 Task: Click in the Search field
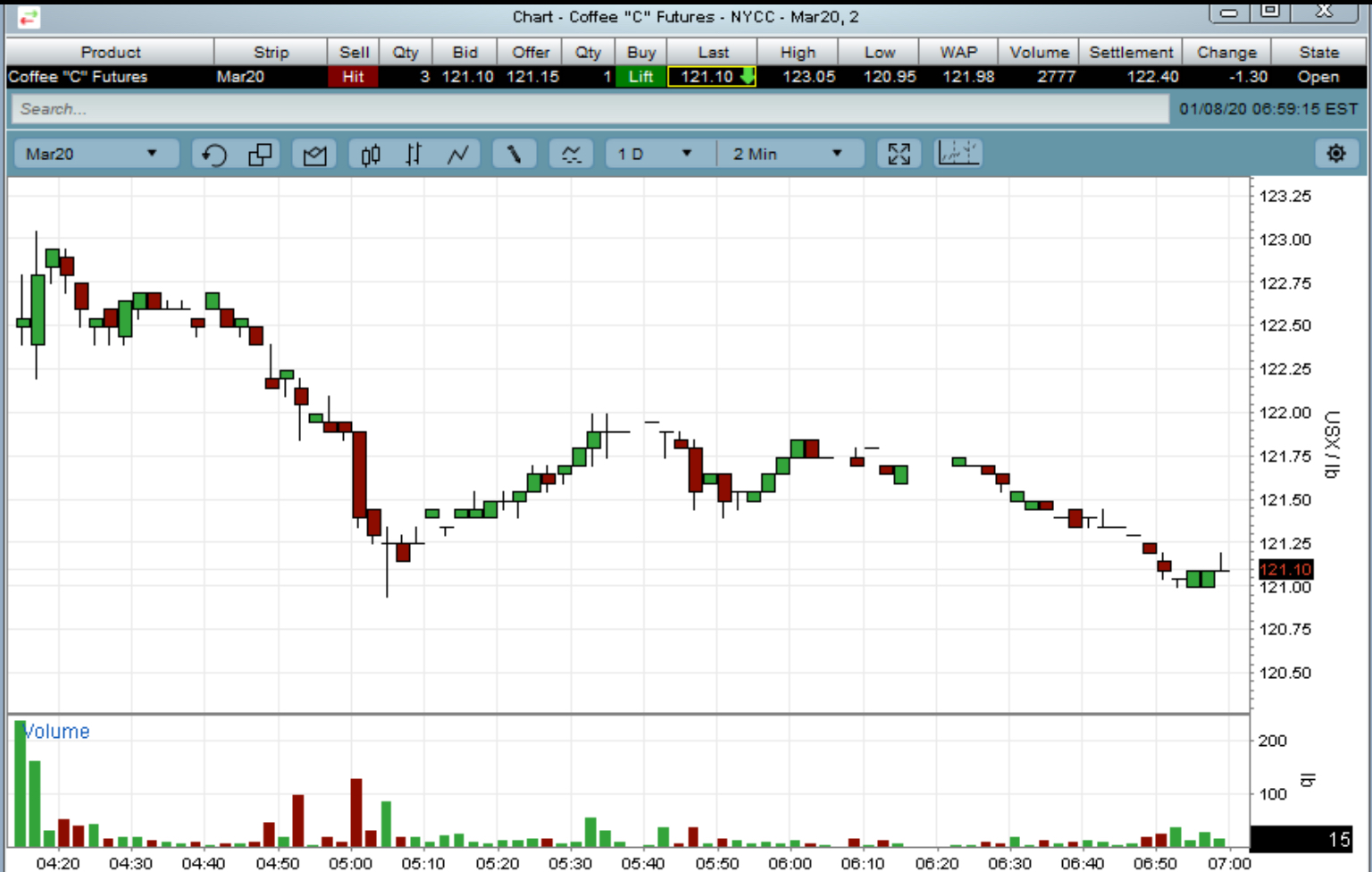click(x=590, y=109)
